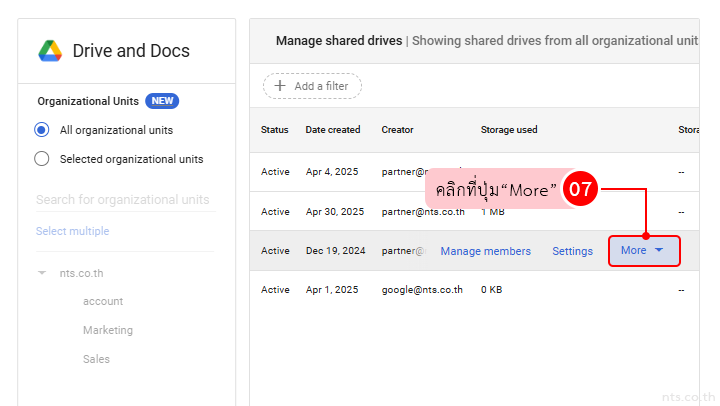Sort by the Date created column header

coord(333,130)
